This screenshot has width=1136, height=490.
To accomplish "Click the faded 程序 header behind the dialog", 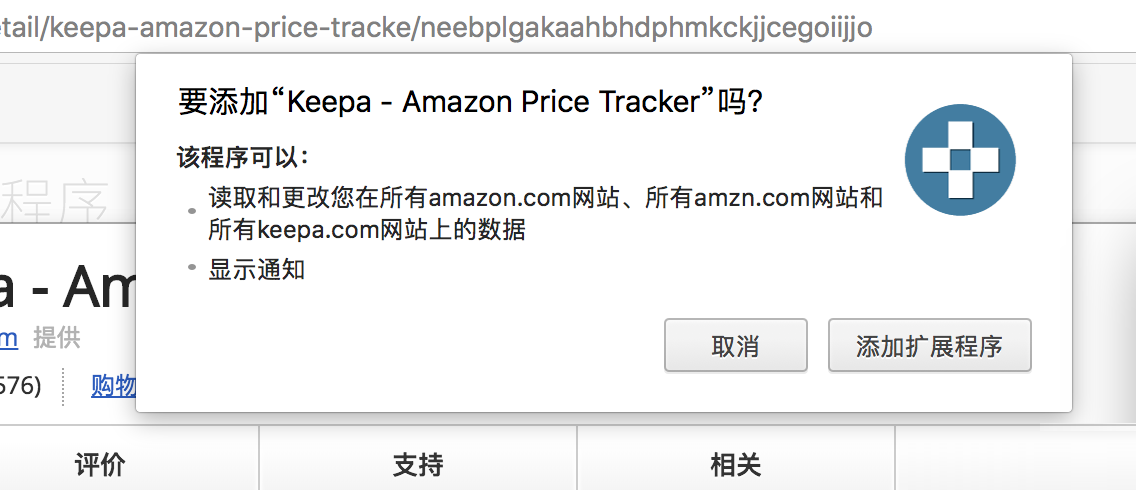I will click(x=55, y=202).
